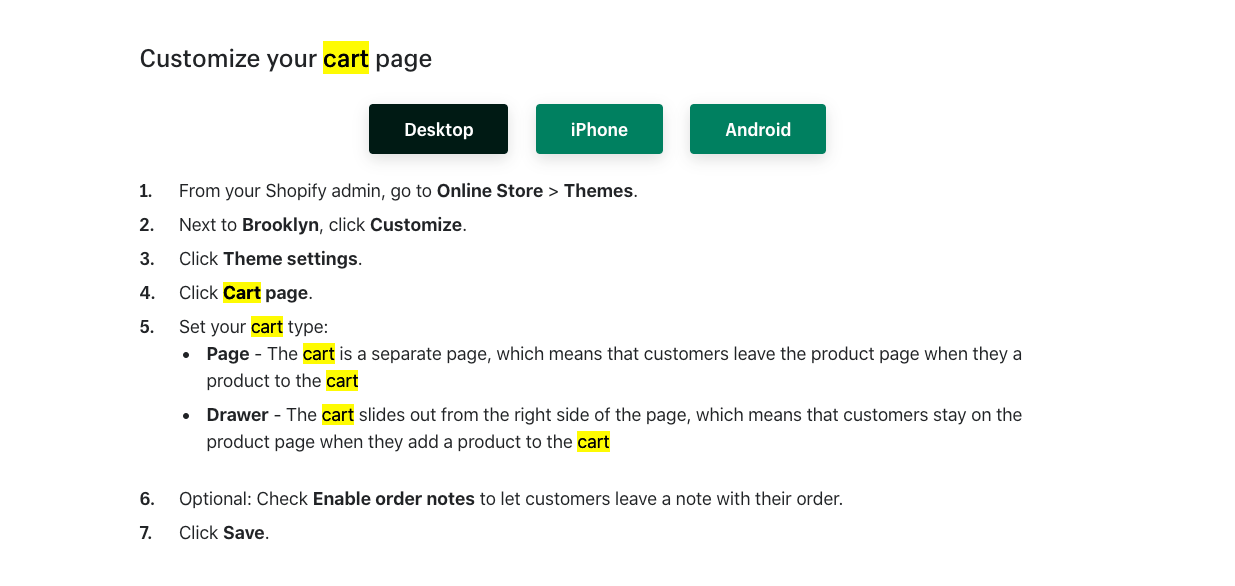Screen dimensions: 1235x586
Task: Click the bold 'Save' text
Action: pyautogui.click(x=244, y=533)
